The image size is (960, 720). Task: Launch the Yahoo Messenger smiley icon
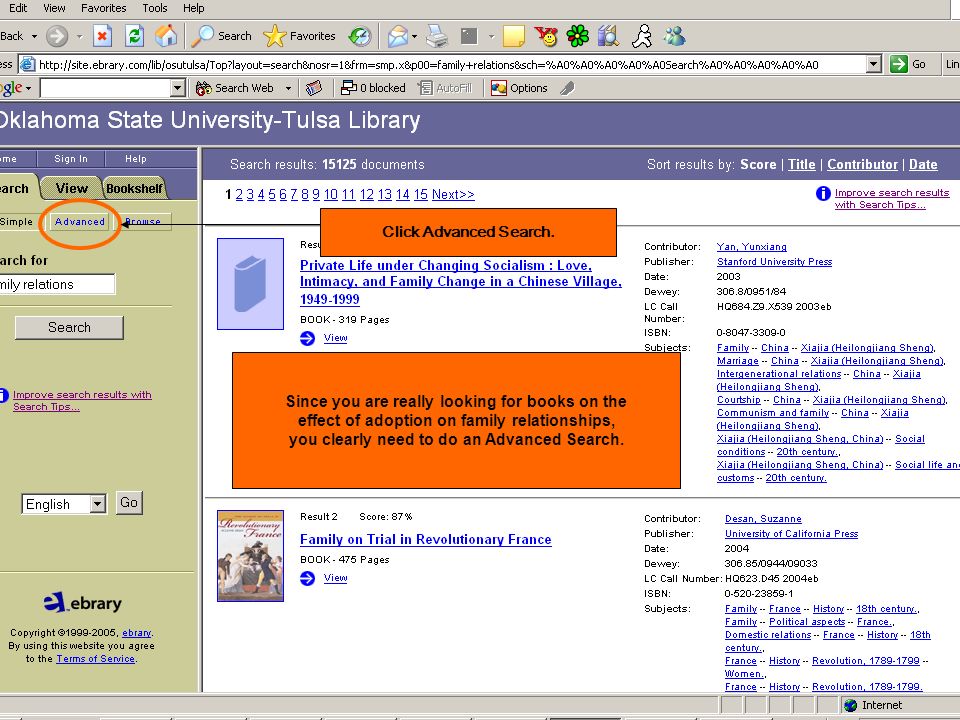[546, 36]
